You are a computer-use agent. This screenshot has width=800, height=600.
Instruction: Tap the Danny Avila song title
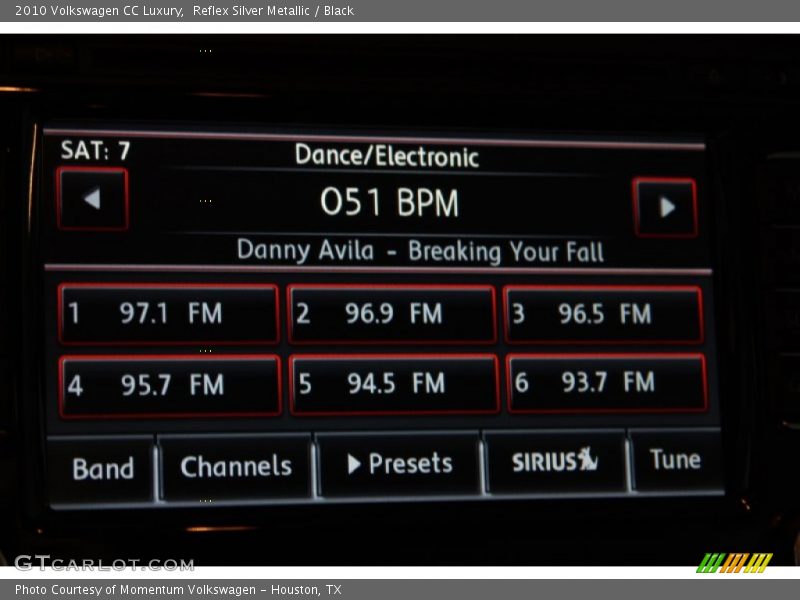(420, 251)
